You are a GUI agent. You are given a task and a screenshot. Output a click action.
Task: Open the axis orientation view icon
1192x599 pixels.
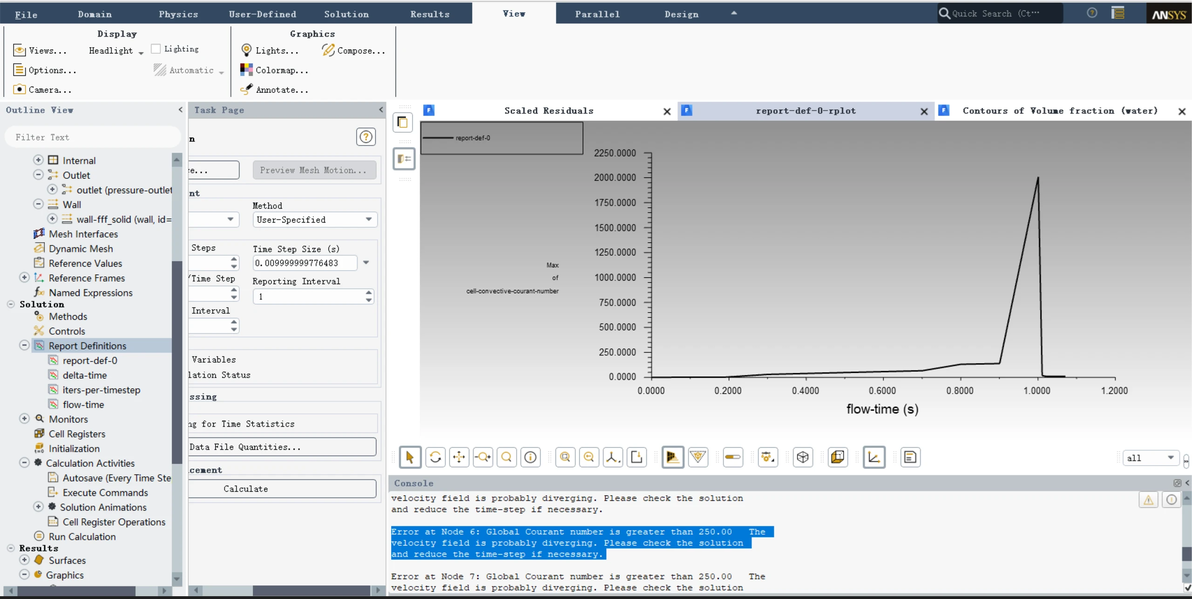613,457
